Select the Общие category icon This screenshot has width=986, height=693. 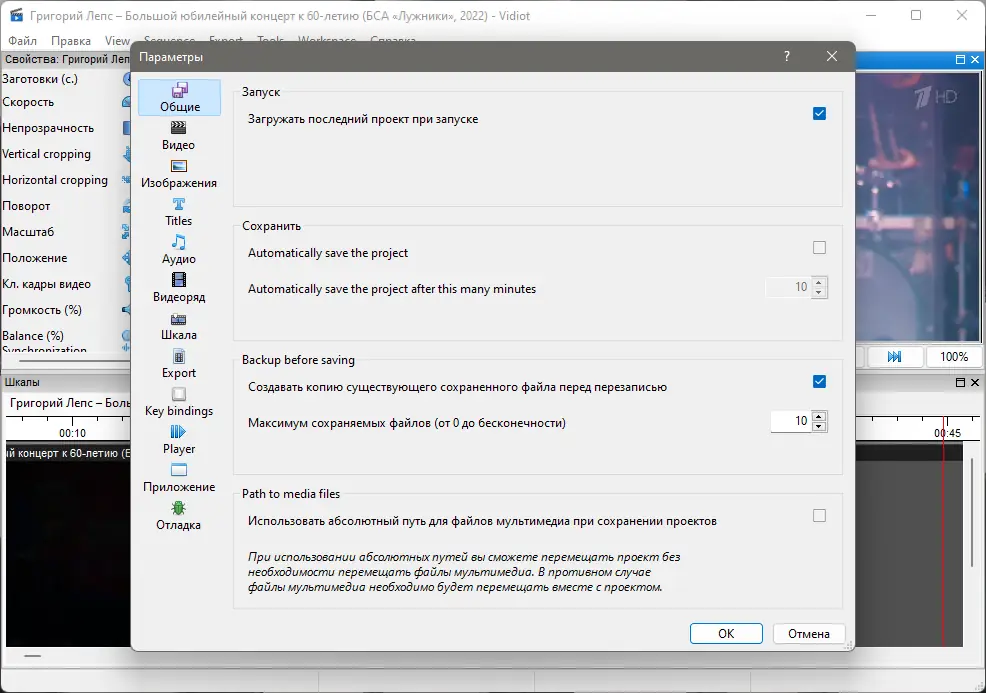pos(179,97)
